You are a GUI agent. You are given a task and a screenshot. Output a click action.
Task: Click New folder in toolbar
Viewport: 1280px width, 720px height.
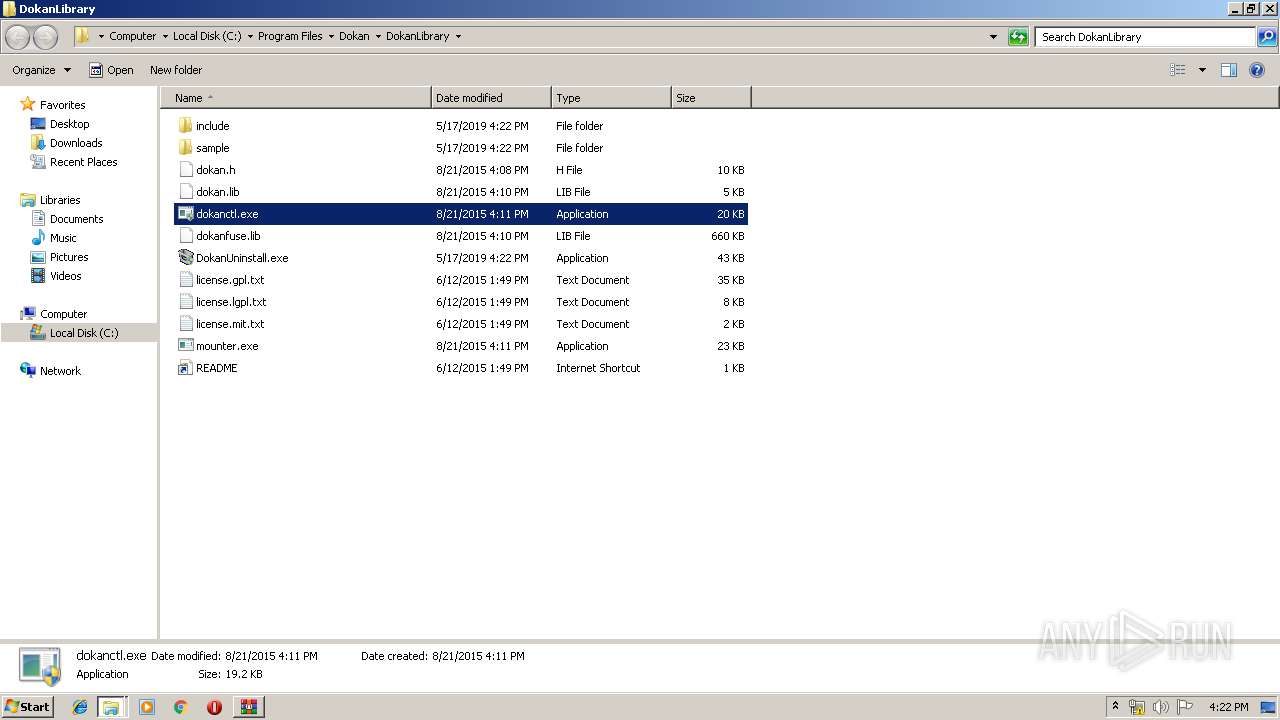point(176,70)
